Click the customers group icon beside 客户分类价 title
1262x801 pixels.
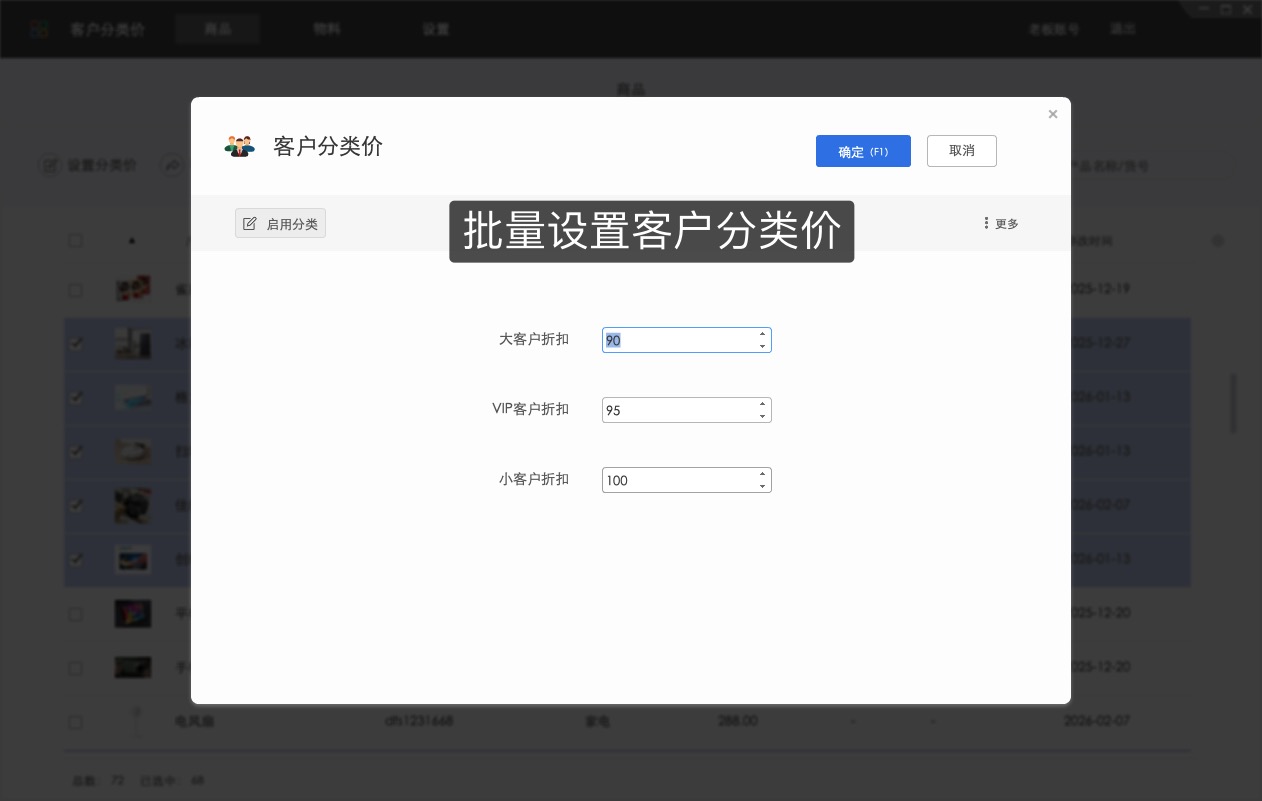point(239,146)
